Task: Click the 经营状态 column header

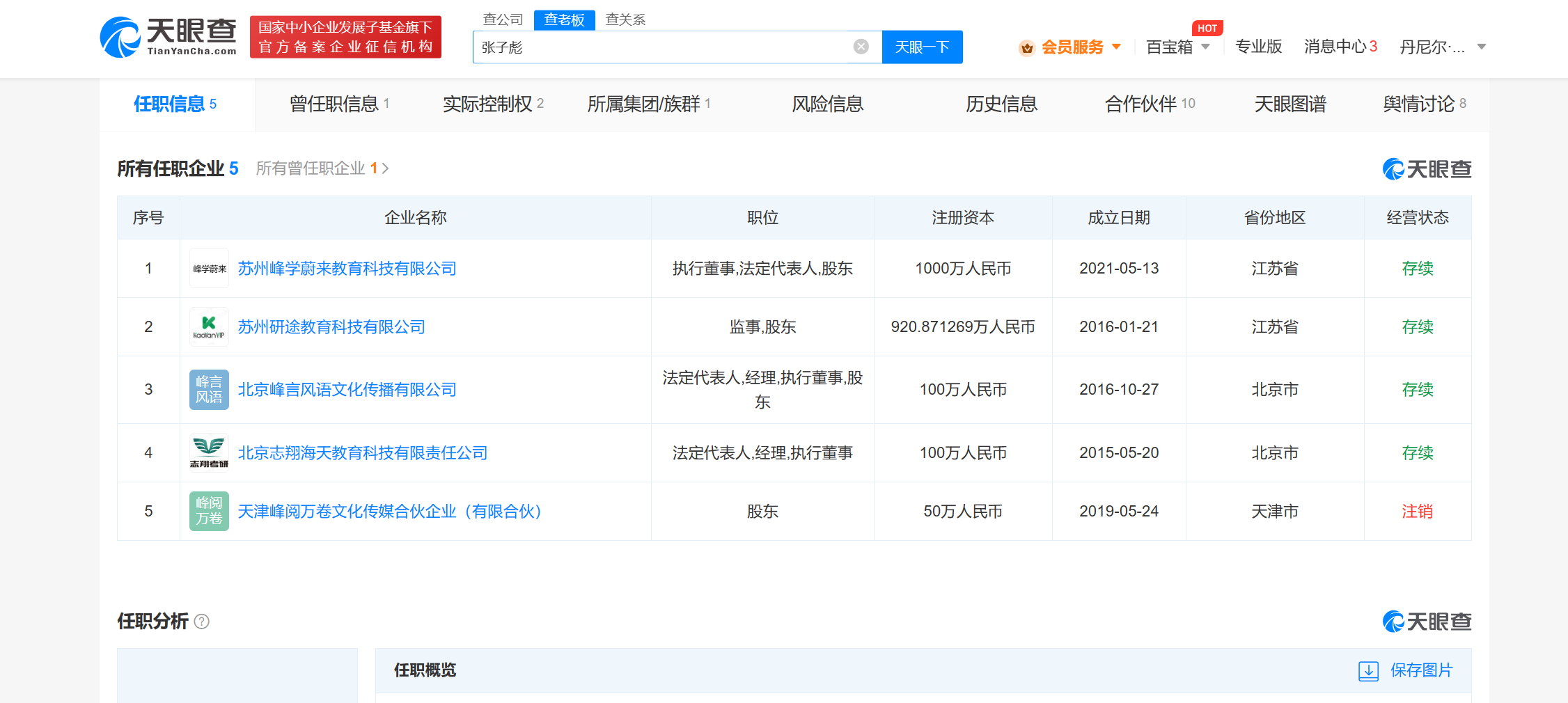Action: tap(1418, 218)
